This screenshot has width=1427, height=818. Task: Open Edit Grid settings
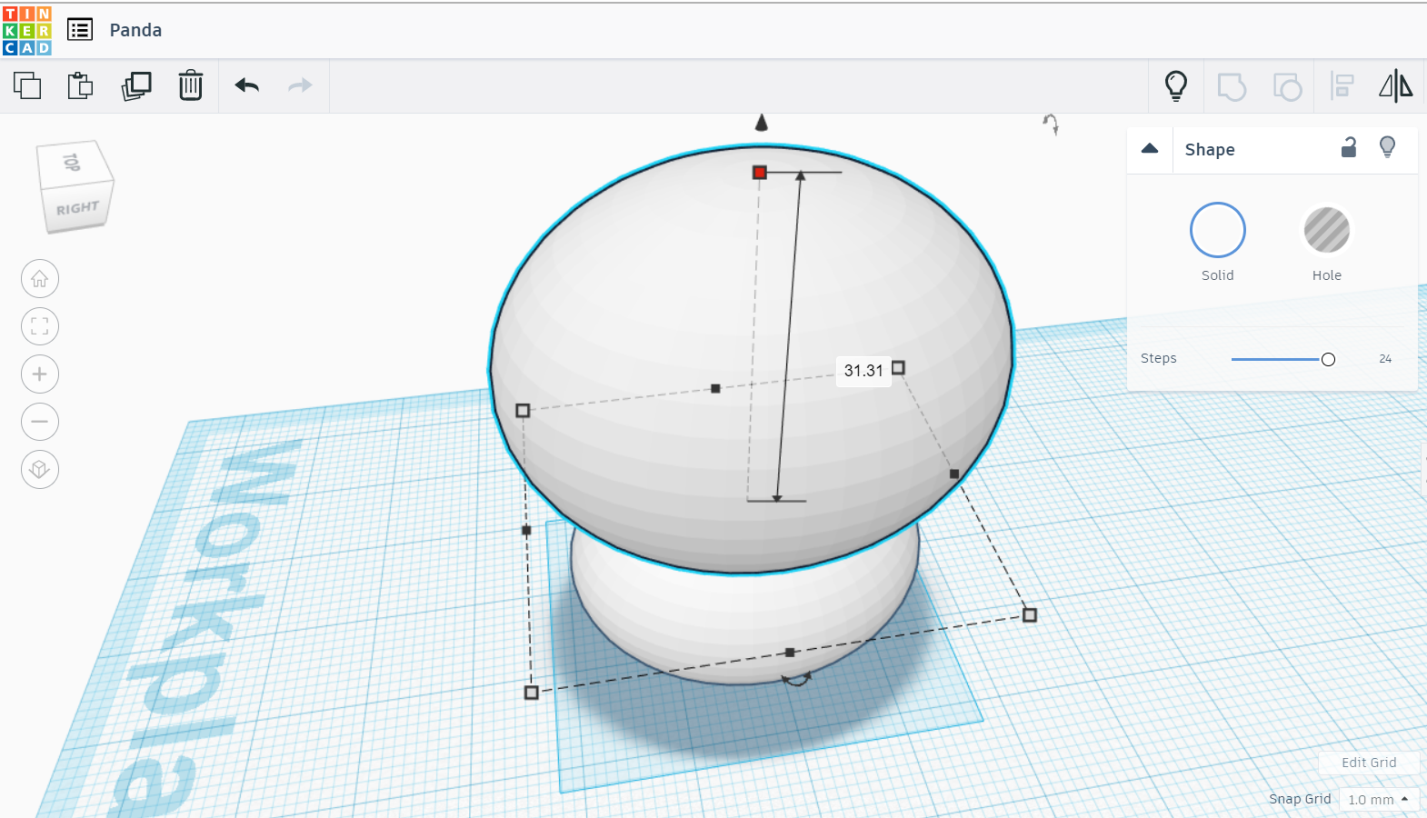tap(1368, 762)
